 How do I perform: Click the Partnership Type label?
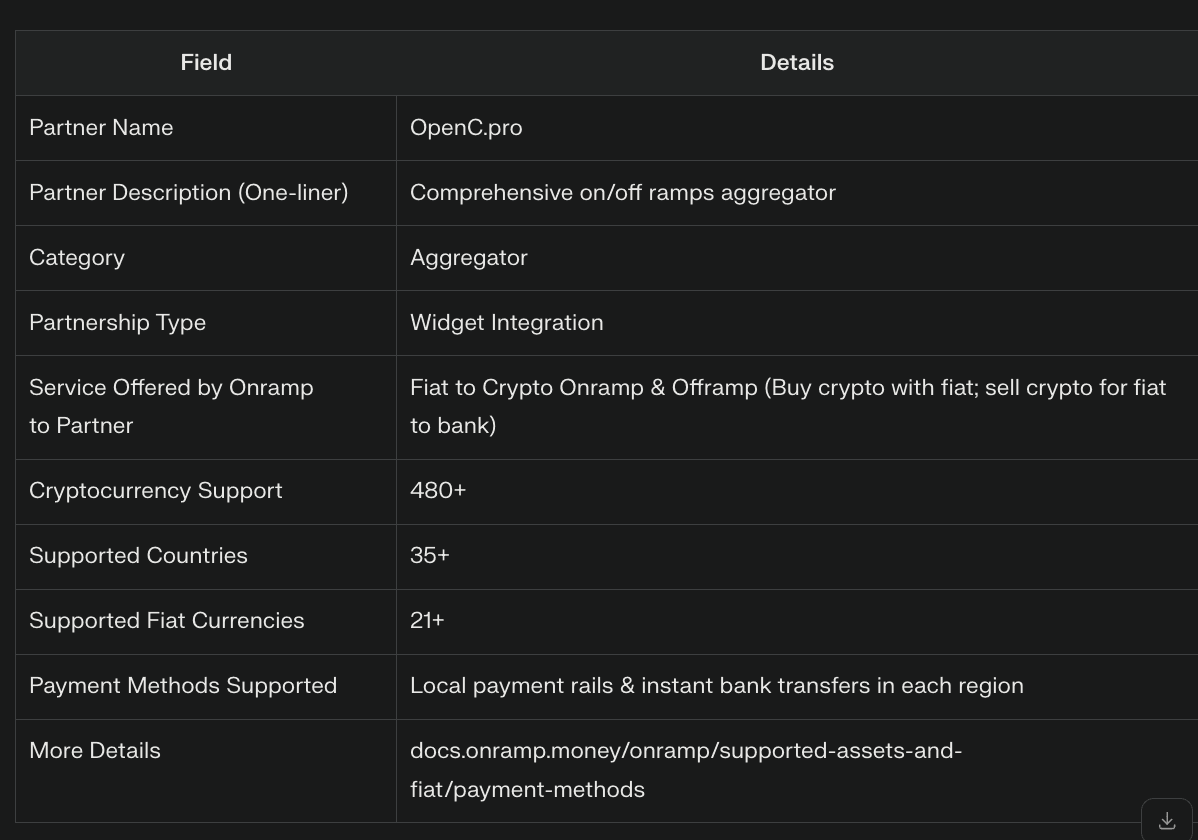(x=118, y=323)
